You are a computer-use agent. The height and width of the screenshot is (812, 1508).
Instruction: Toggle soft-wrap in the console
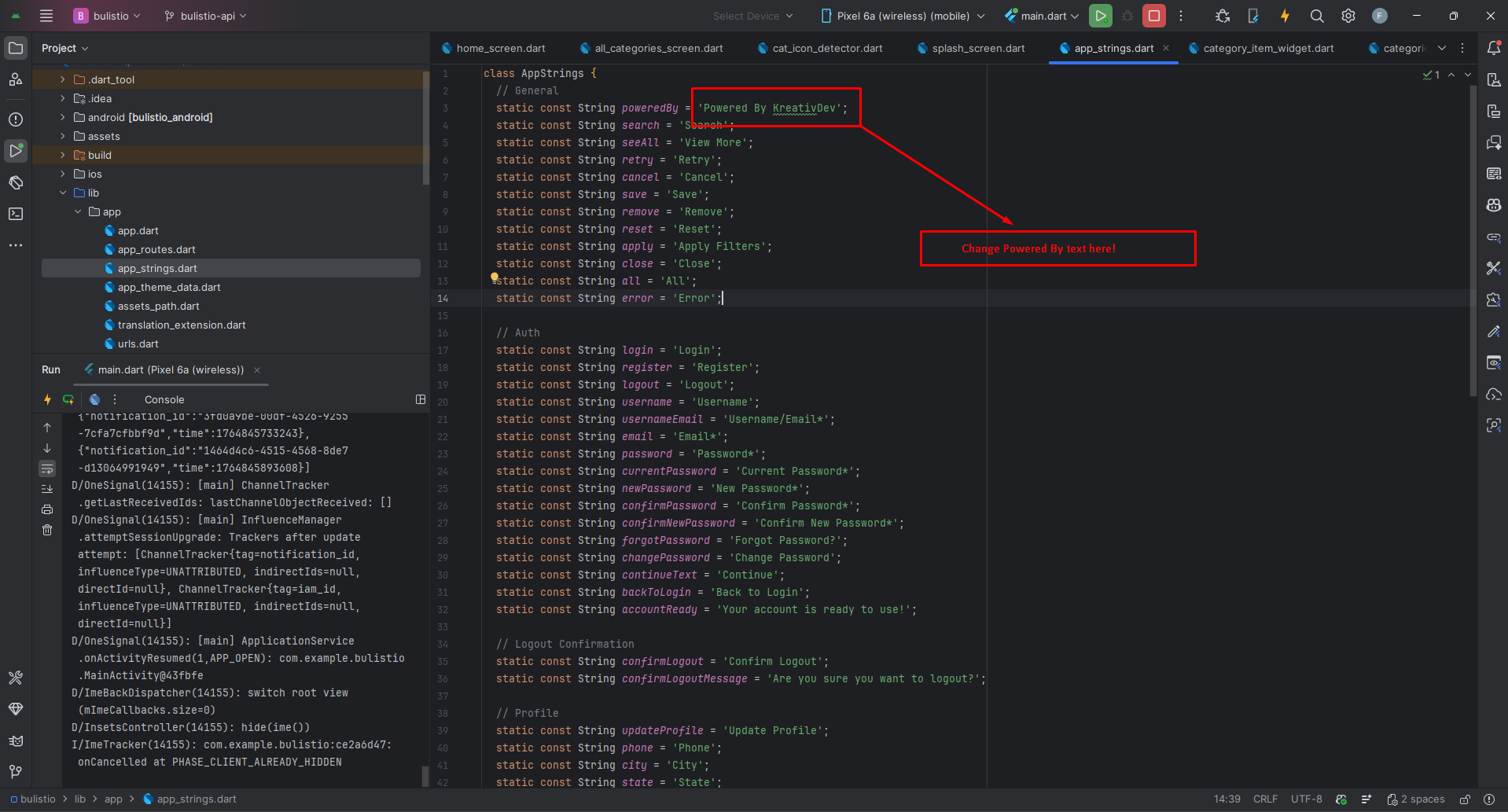tap(47, 468)
